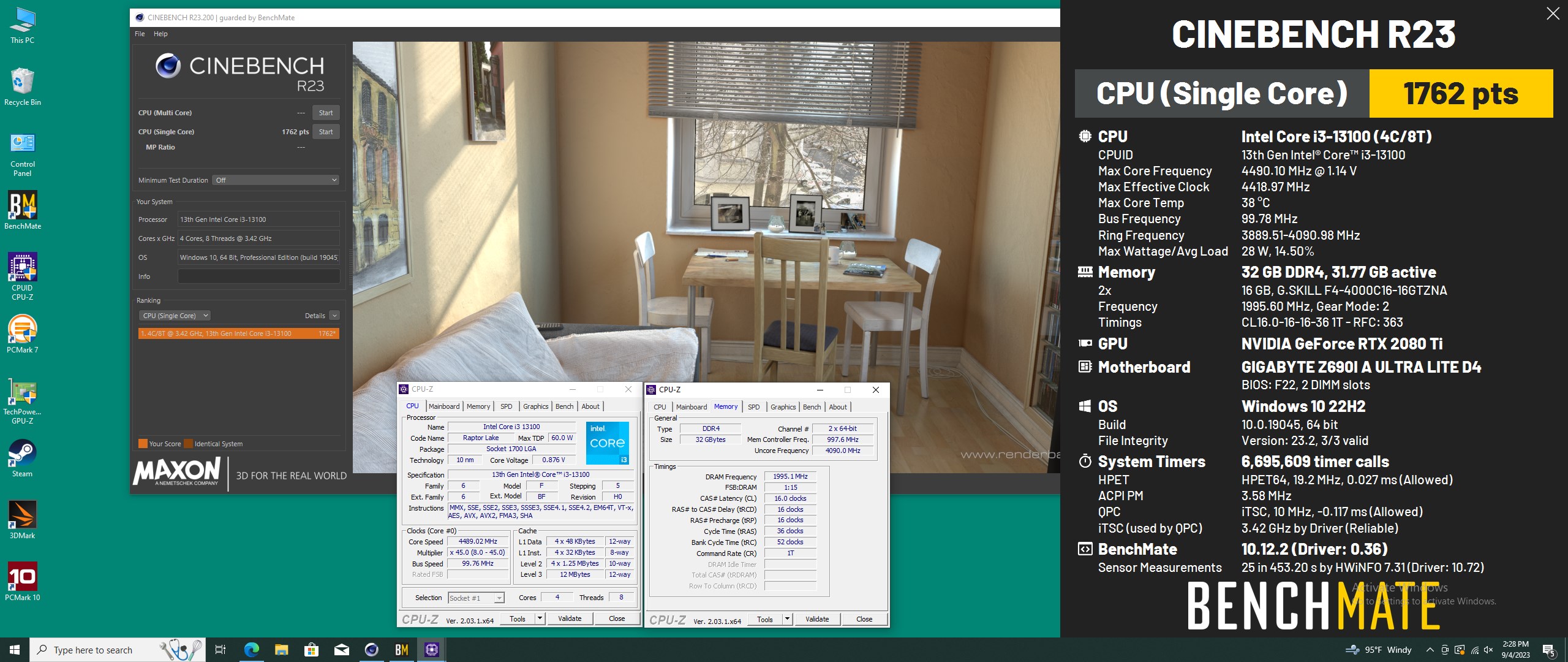This screenshot has width=1568, height=662.
Task: Select the PCMark 10 desktop shortcut
Action: [x=23, y=582]
